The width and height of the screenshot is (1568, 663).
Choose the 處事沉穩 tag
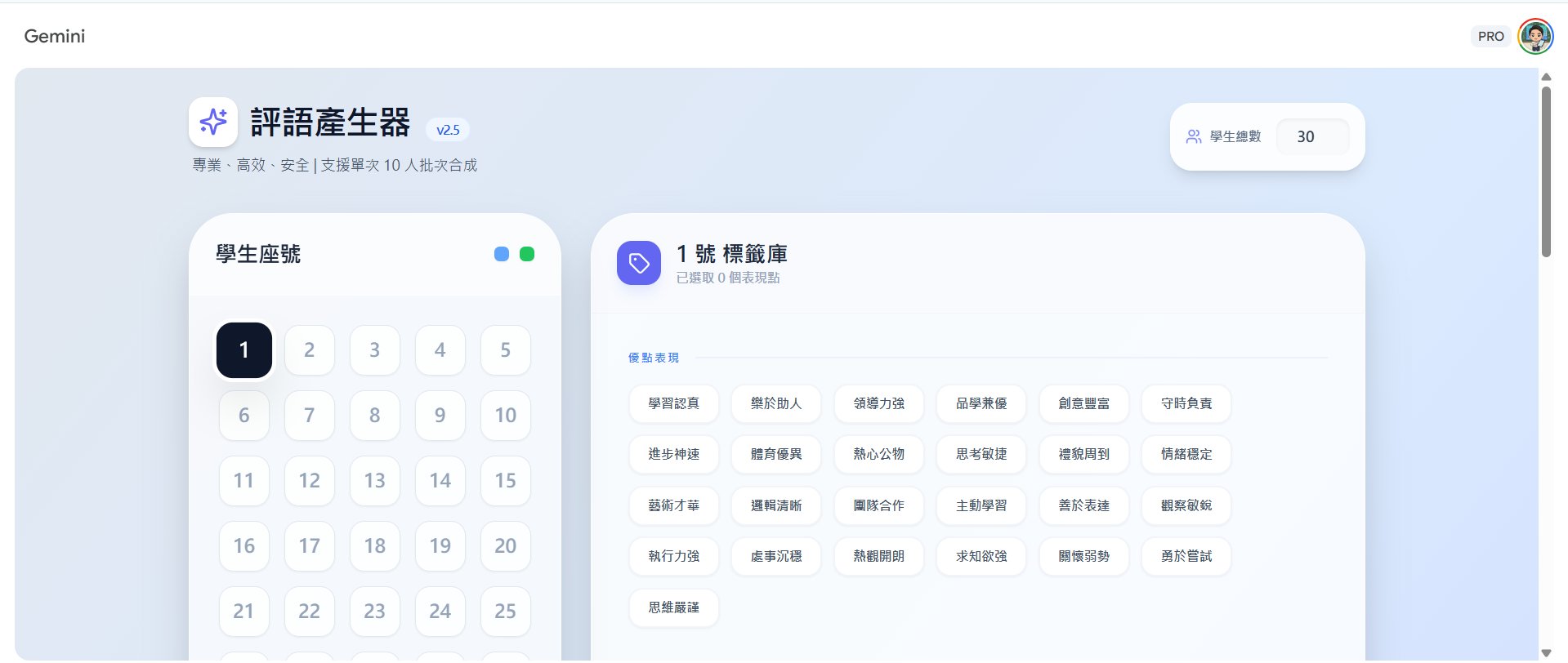click(776, 556)
